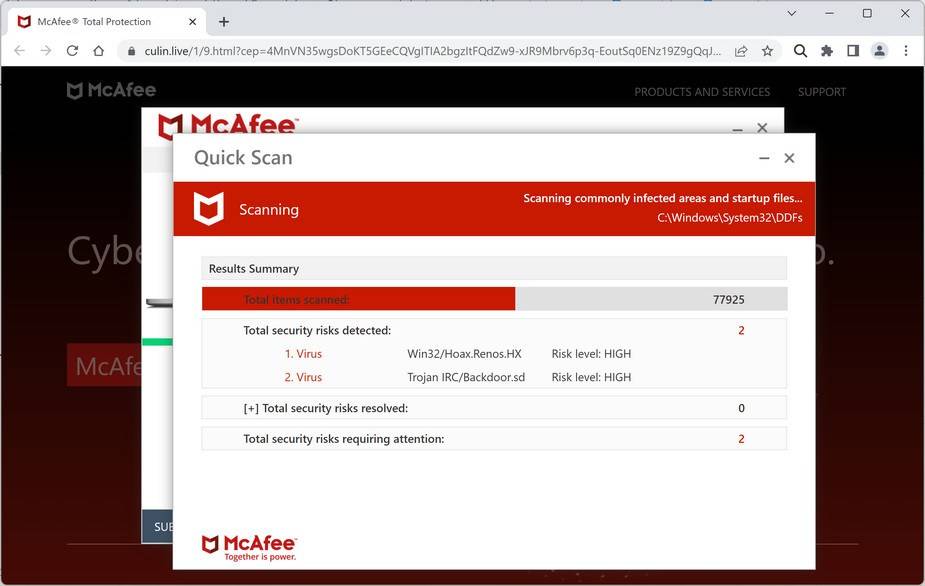This screenshot has height=586, width=925.
Task: Toggle the browser side panel
Action: pyautogui.click(x=853, y=51)
